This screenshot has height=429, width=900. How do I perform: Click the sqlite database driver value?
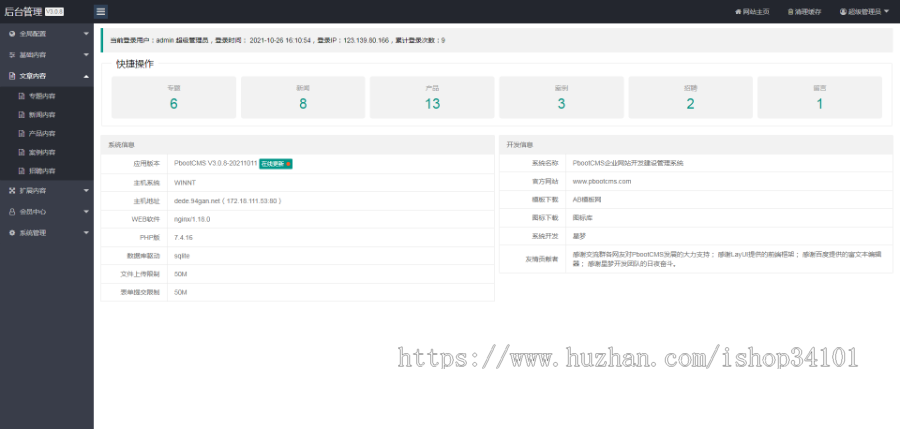[x=182, y=256]
